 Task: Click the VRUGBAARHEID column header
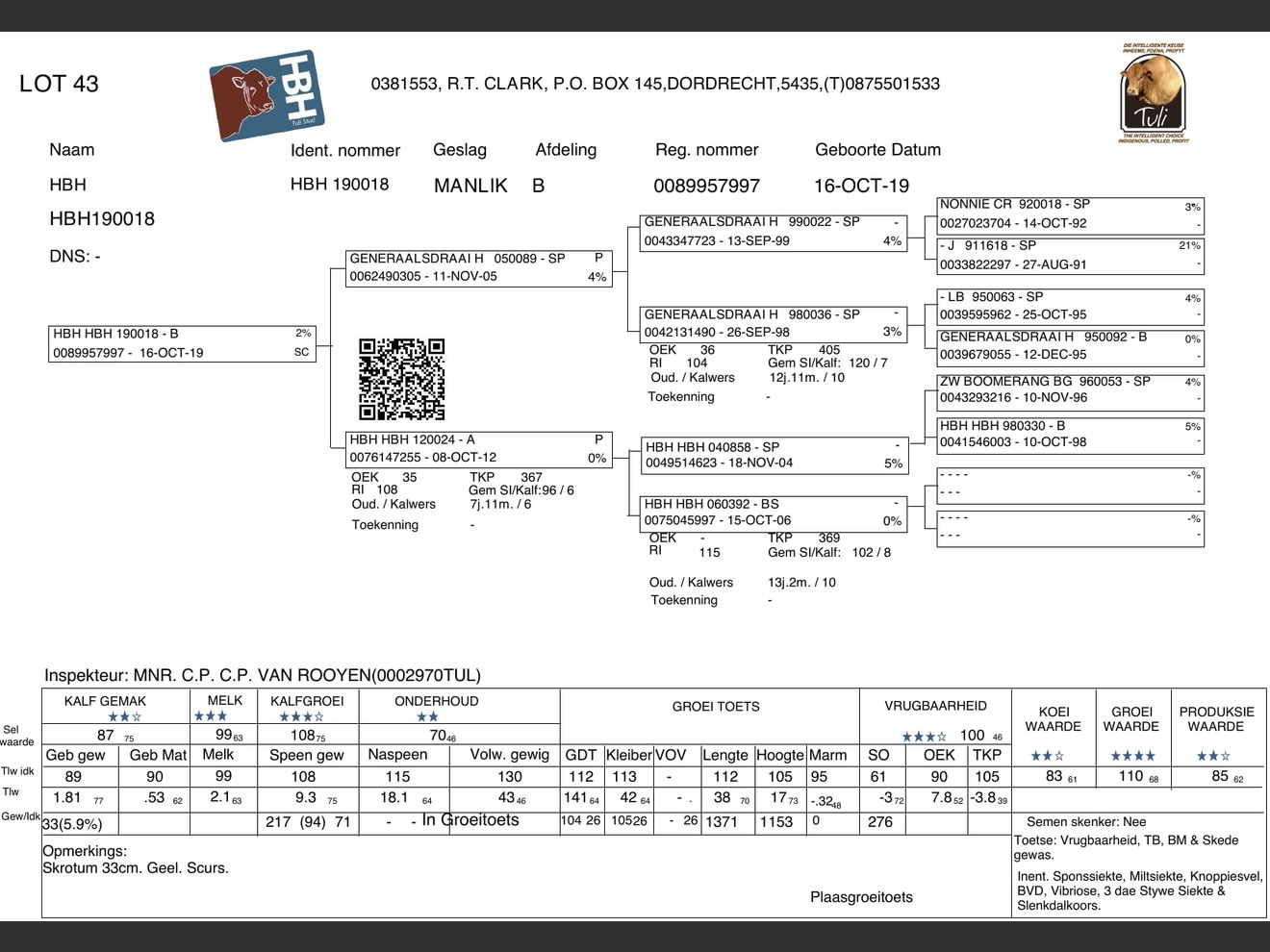coord(935,706)
